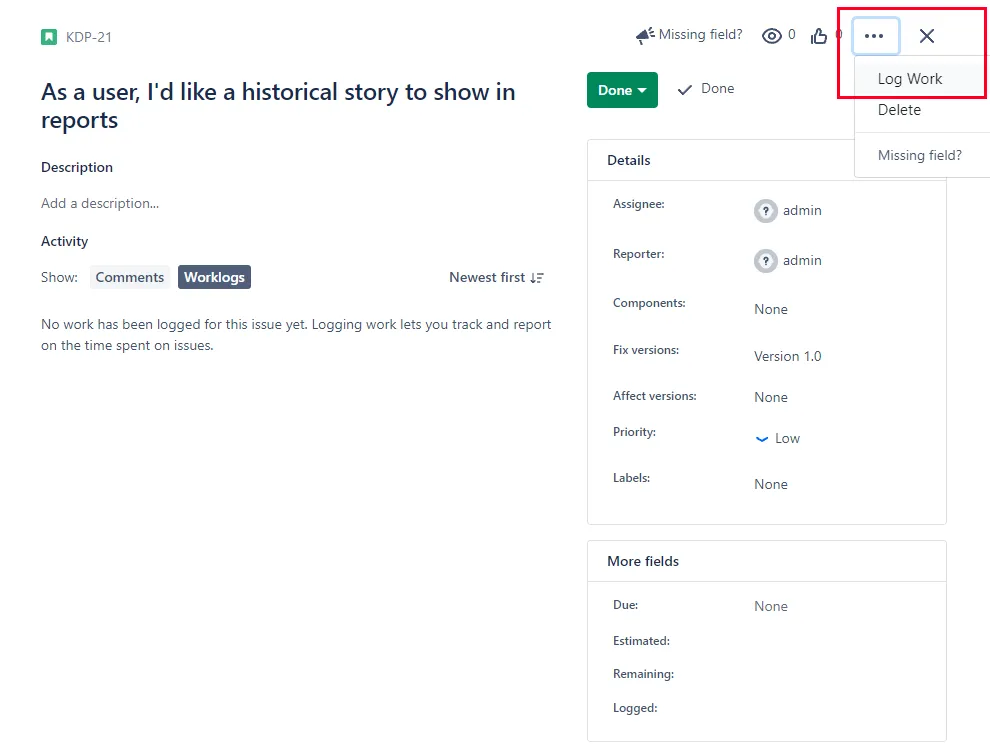990x750 pixels.
Task: Click the Description heading
Action: coord(77,167)
